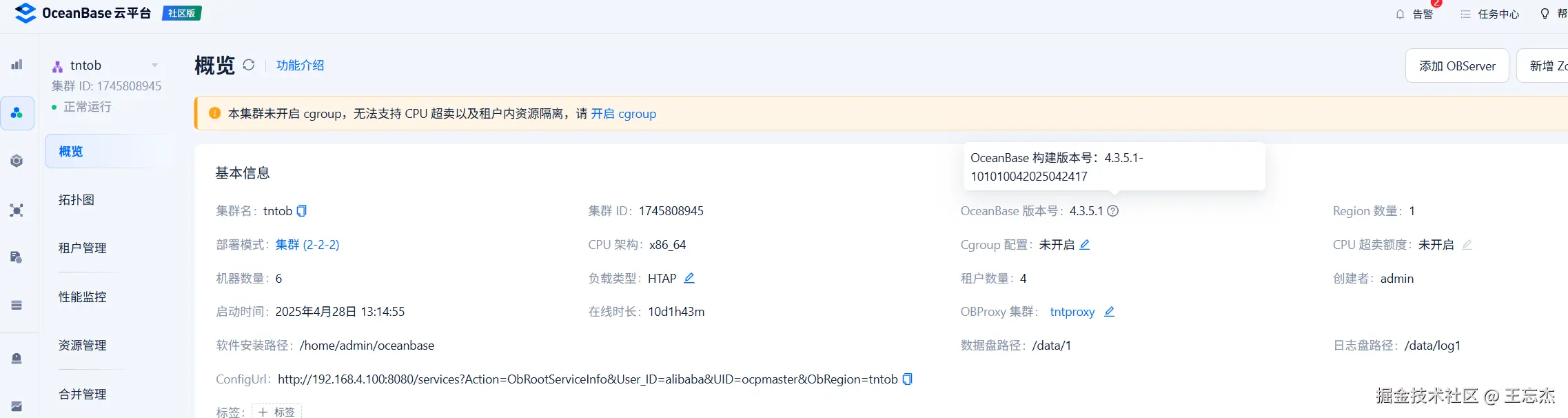Open the diagnostic document sidebar icon
Viewport: 1568px width, 418px height.
coord(17,257)
